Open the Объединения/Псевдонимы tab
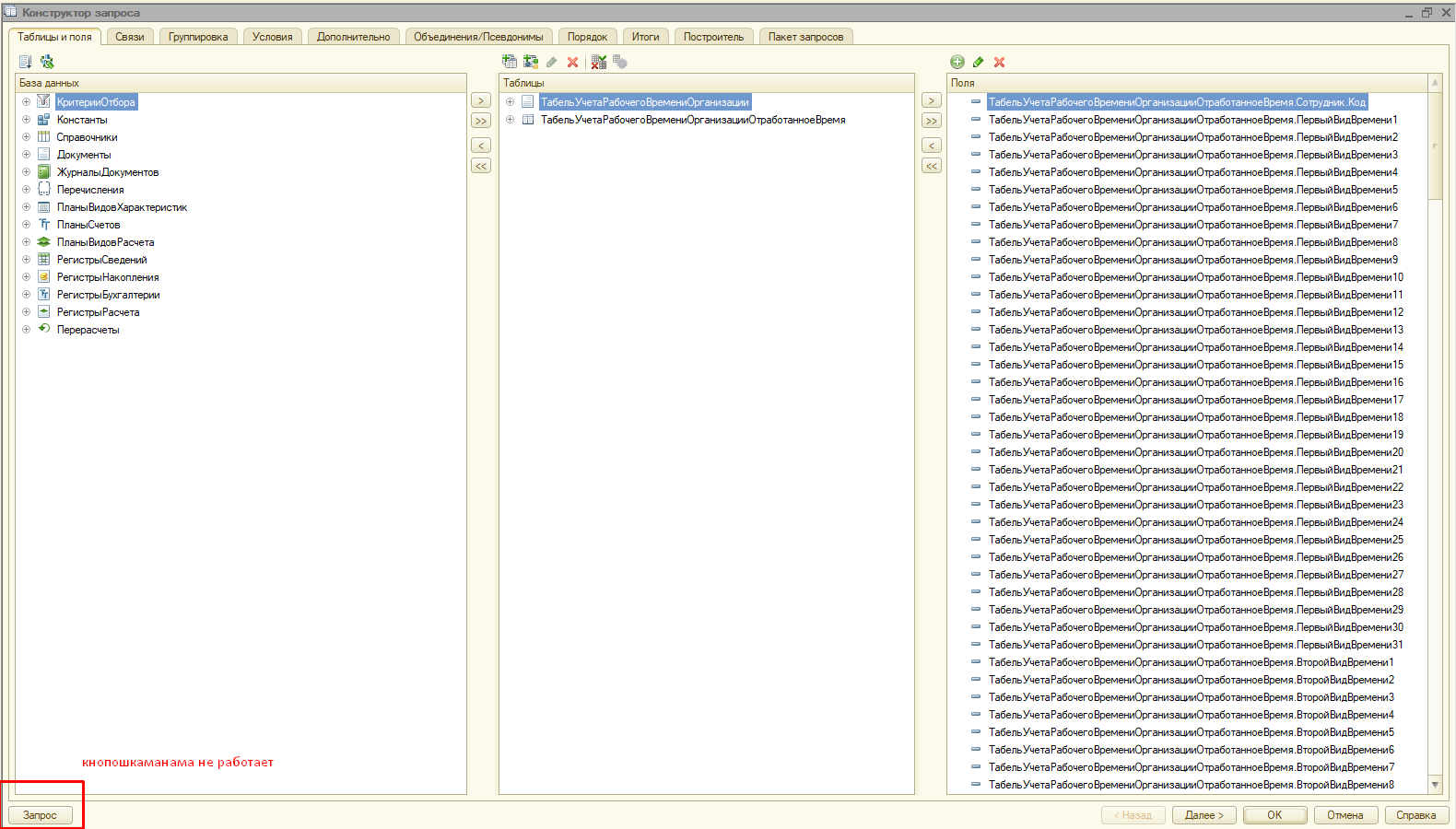This screenshot has height=829, width=1456. click(478, 37)
